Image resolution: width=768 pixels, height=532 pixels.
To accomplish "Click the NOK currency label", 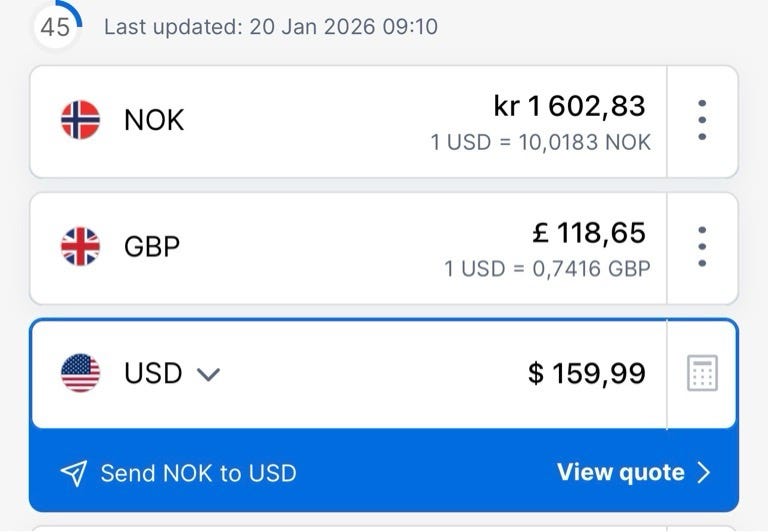I will click(x=154, y=120).
